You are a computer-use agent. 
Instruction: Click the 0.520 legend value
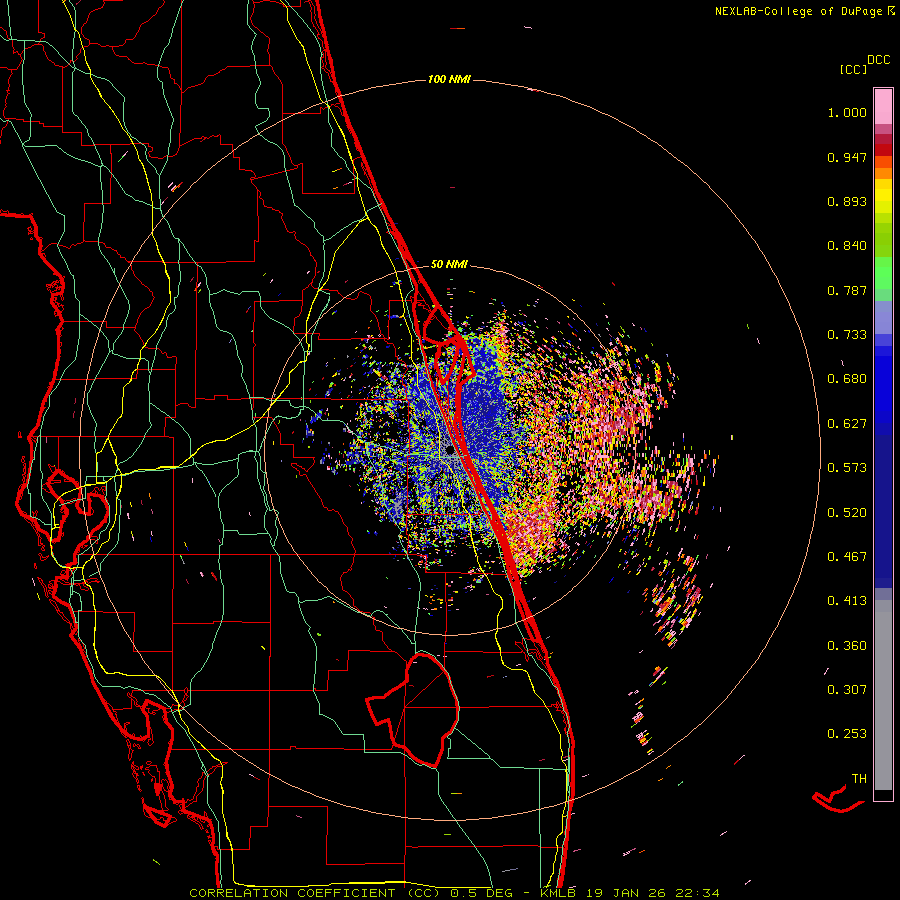click(847, 513)
